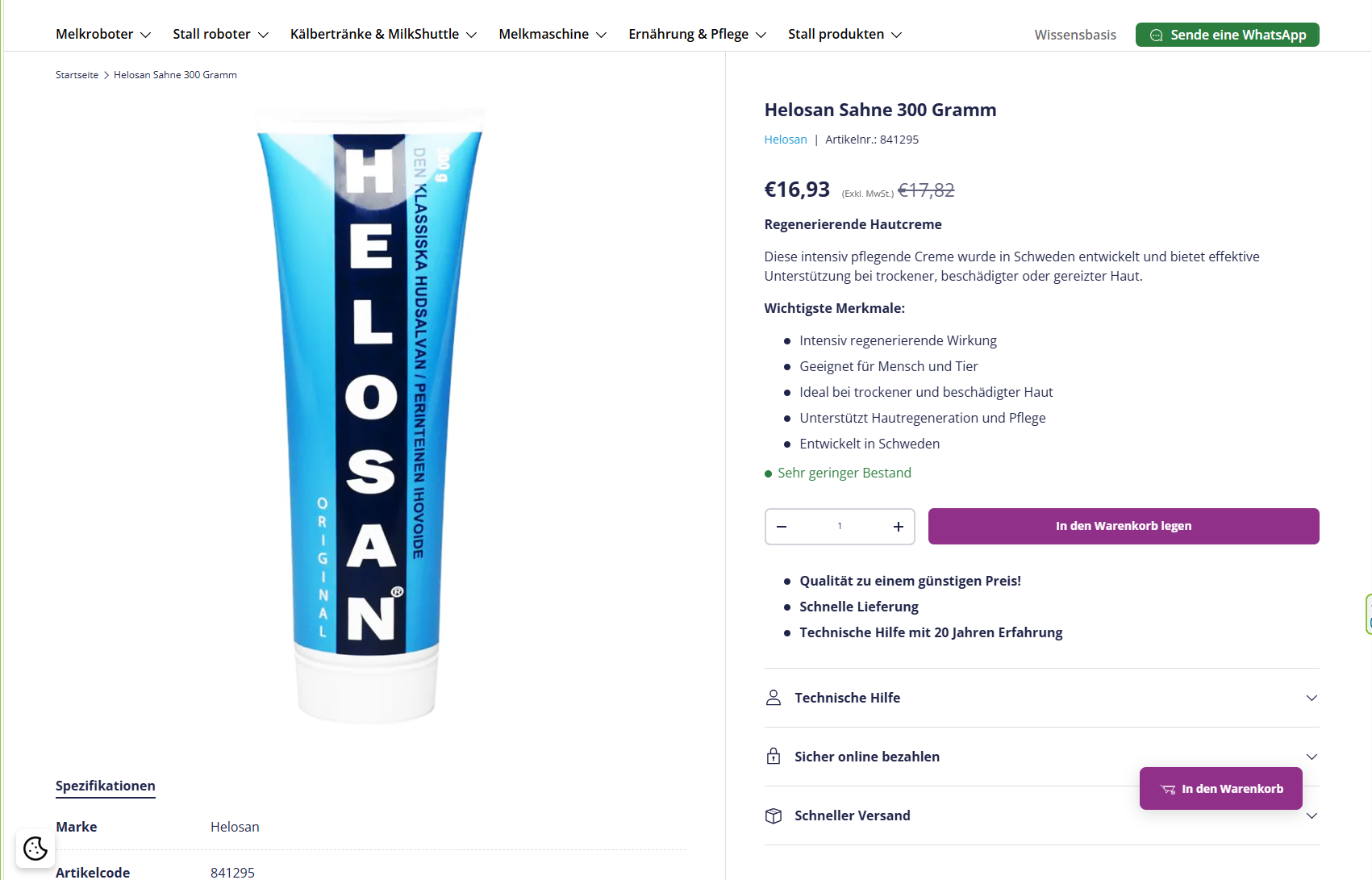The image size is (1372, 880).
Task: Click the package icon beside Schneller Versand
Action: (774, 815)
